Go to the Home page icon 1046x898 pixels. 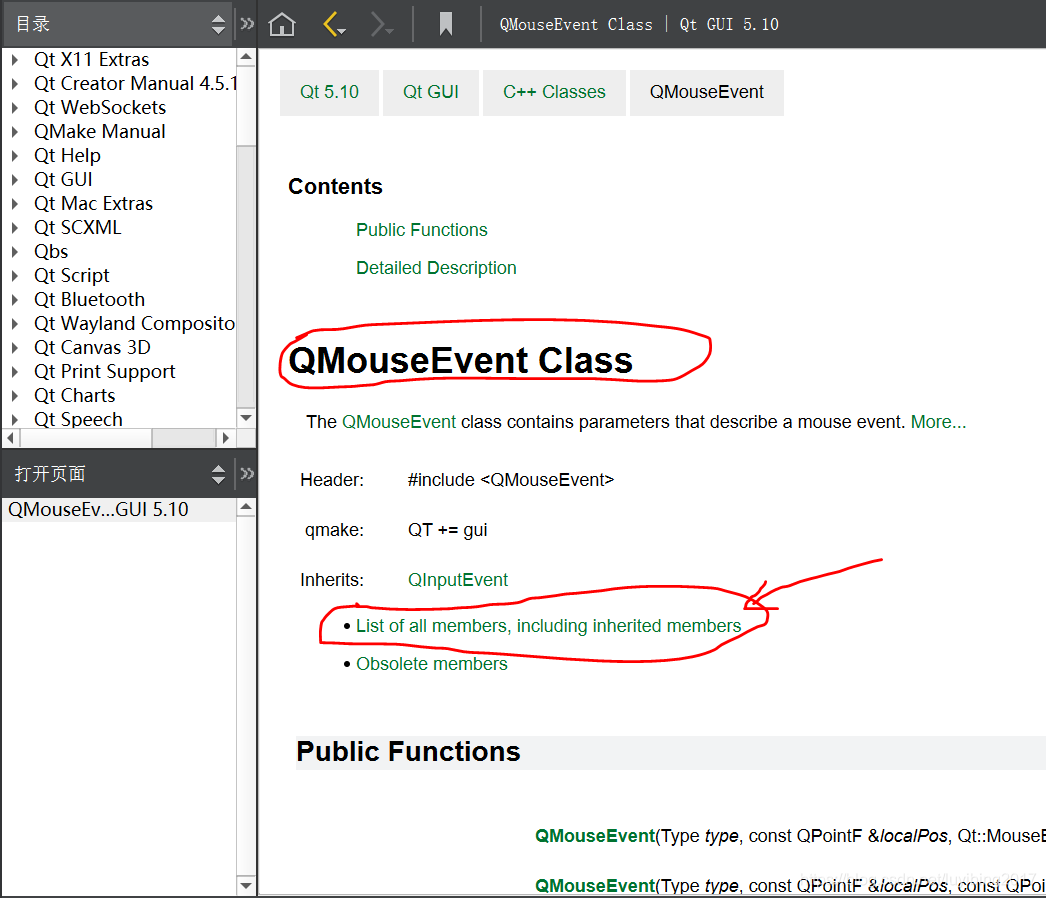pos(282,25)
